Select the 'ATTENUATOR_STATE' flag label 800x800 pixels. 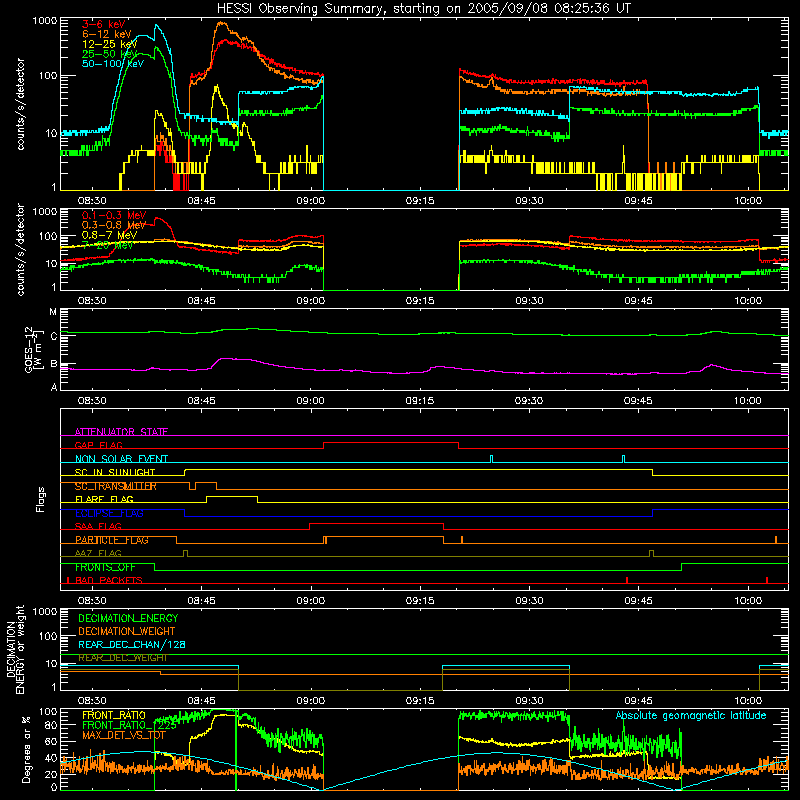click(121, 432)
